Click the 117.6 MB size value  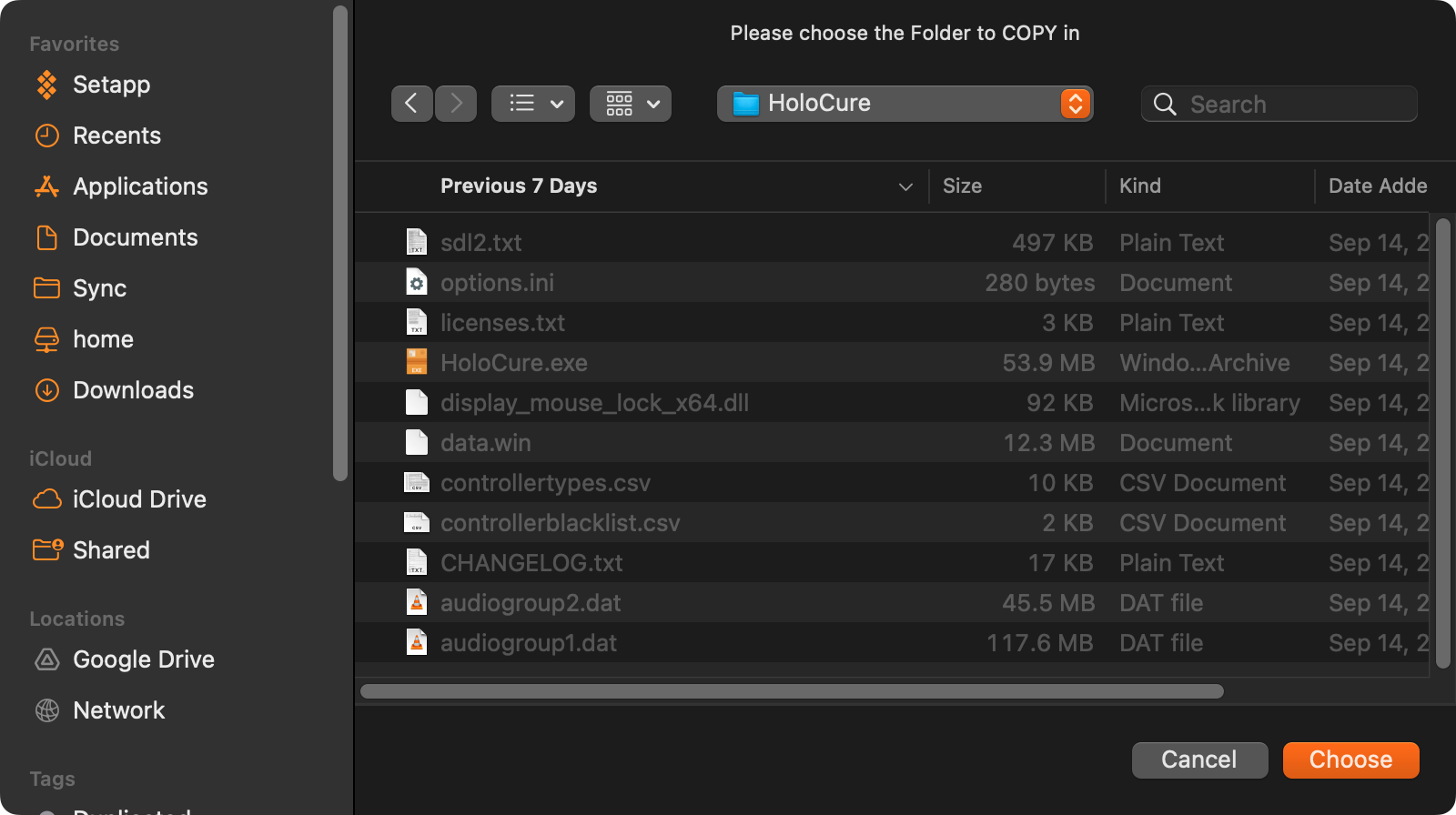(1040, 643)
